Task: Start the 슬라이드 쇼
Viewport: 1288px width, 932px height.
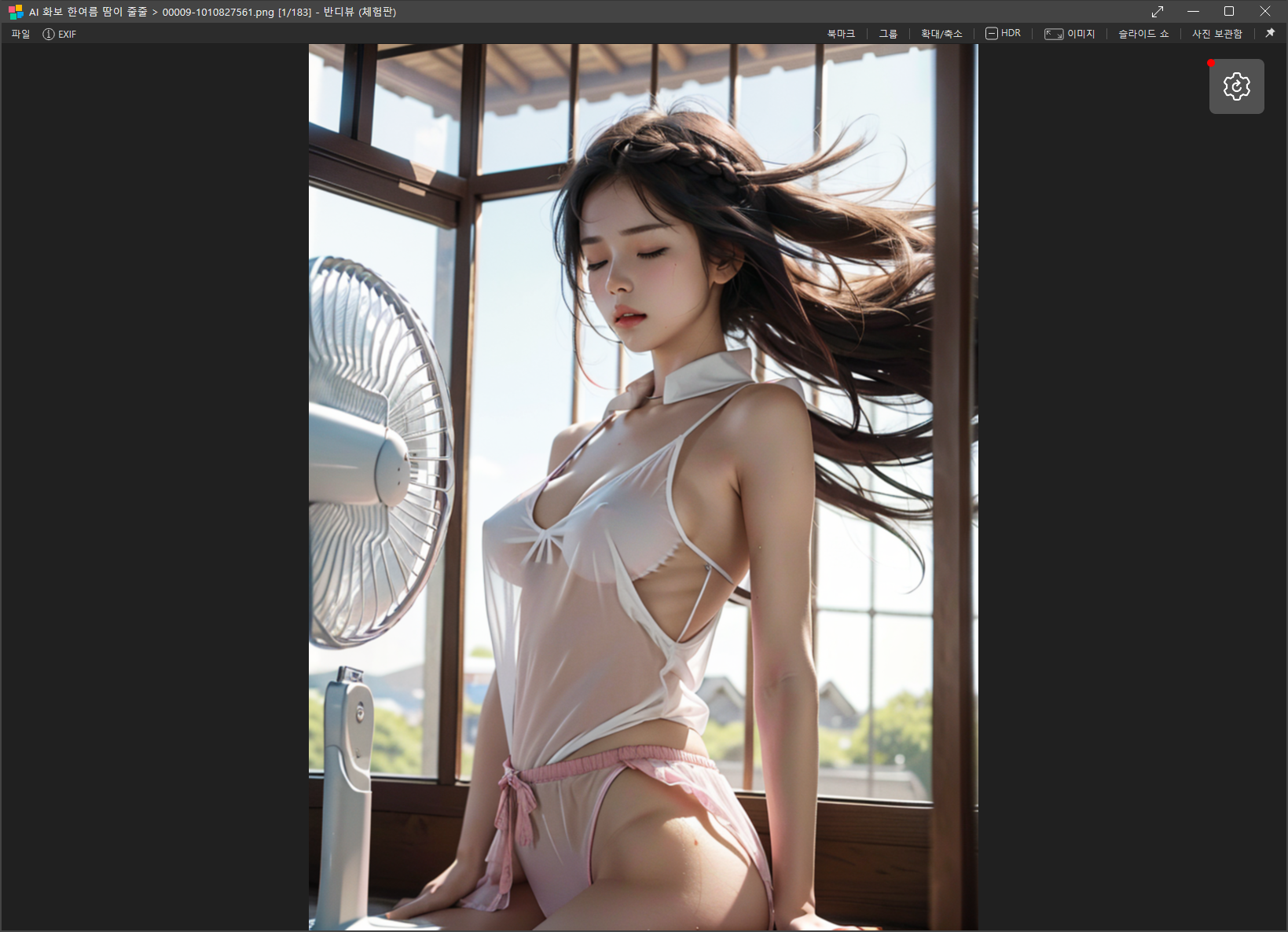Action: pos(1143,34)
